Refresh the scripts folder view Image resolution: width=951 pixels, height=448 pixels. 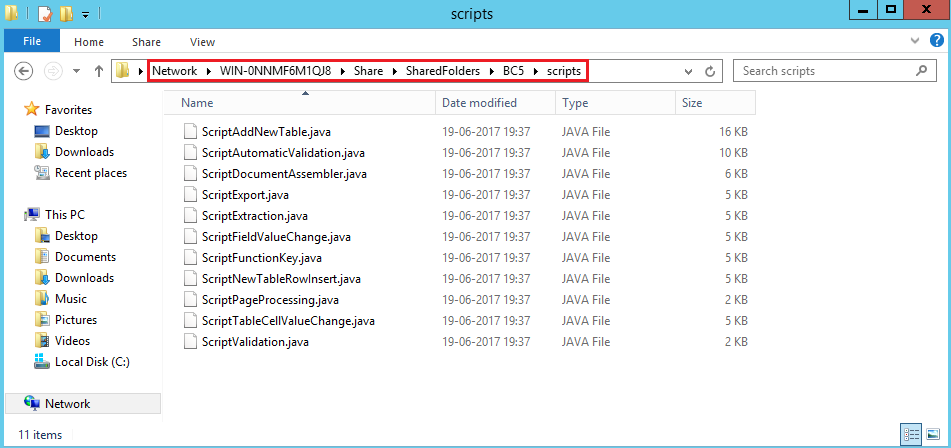710,72
